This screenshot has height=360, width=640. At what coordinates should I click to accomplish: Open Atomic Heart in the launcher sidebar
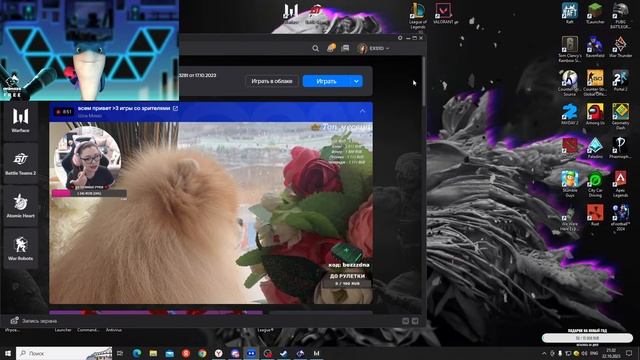(20, 205)
